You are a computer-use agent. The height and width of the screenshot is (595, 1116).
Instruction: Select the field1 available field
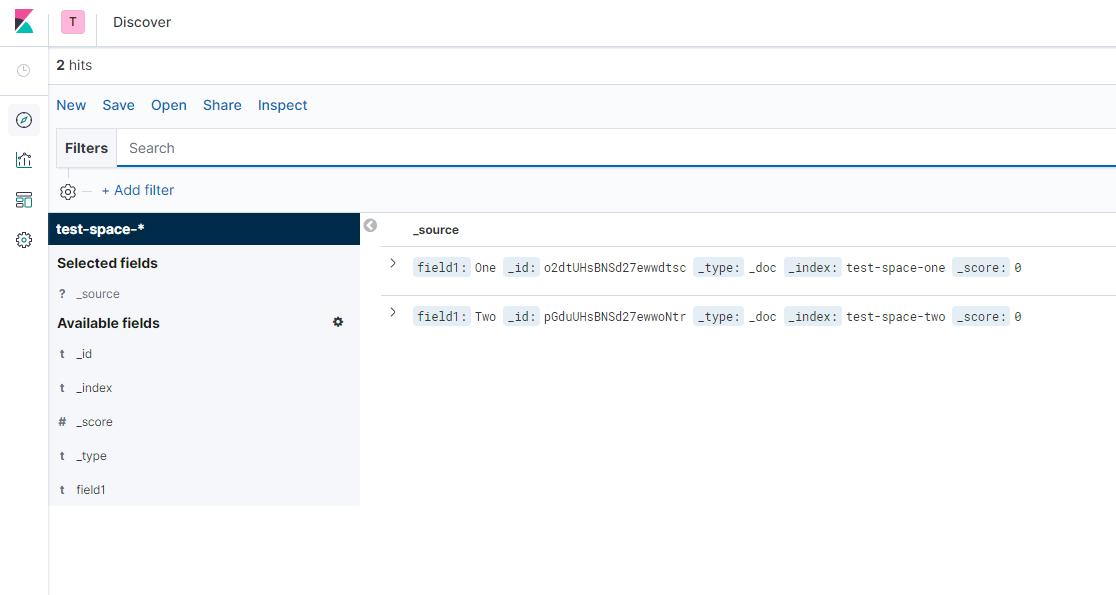91,490
